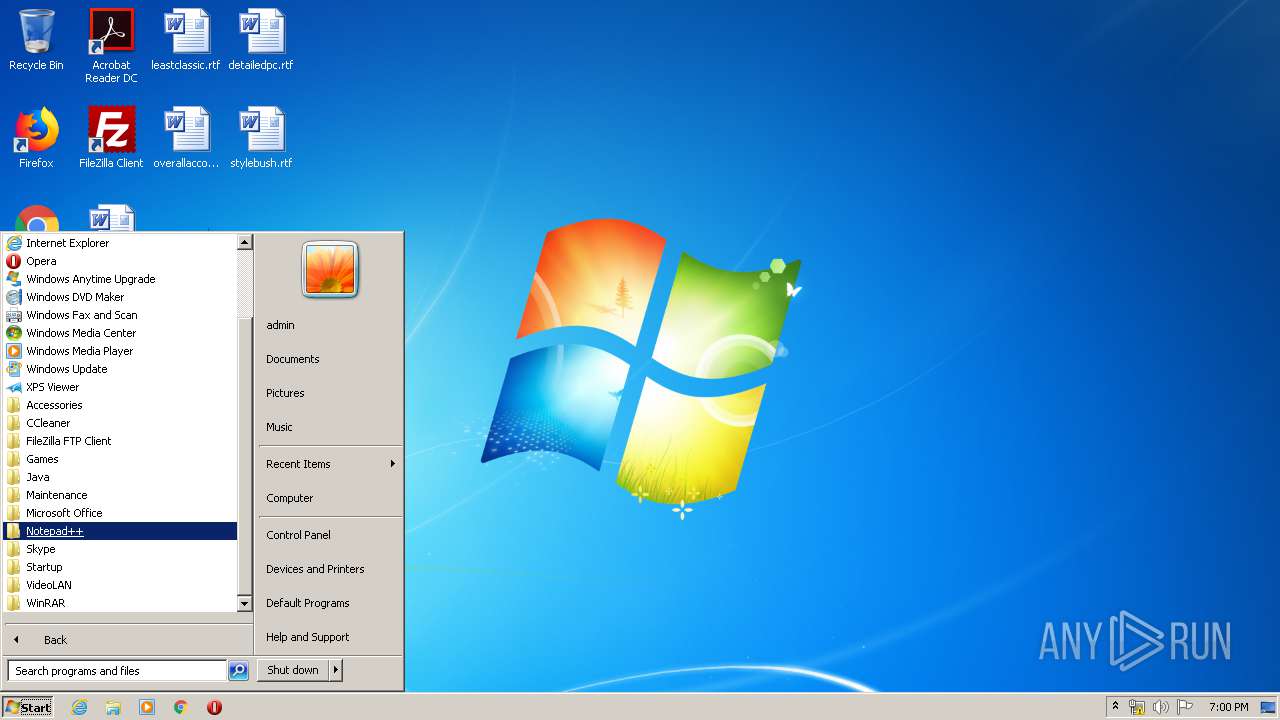The image size is (1280, 720).
Task: Select the Recycle Bin desktop icon
Action: 36,40
